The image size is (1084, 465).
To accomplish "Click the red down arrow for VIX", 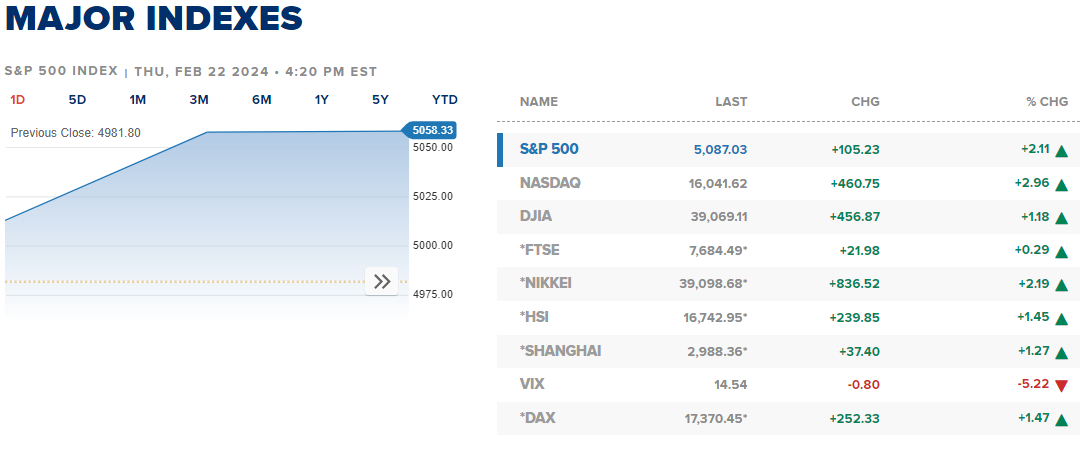I will 1061,385.
